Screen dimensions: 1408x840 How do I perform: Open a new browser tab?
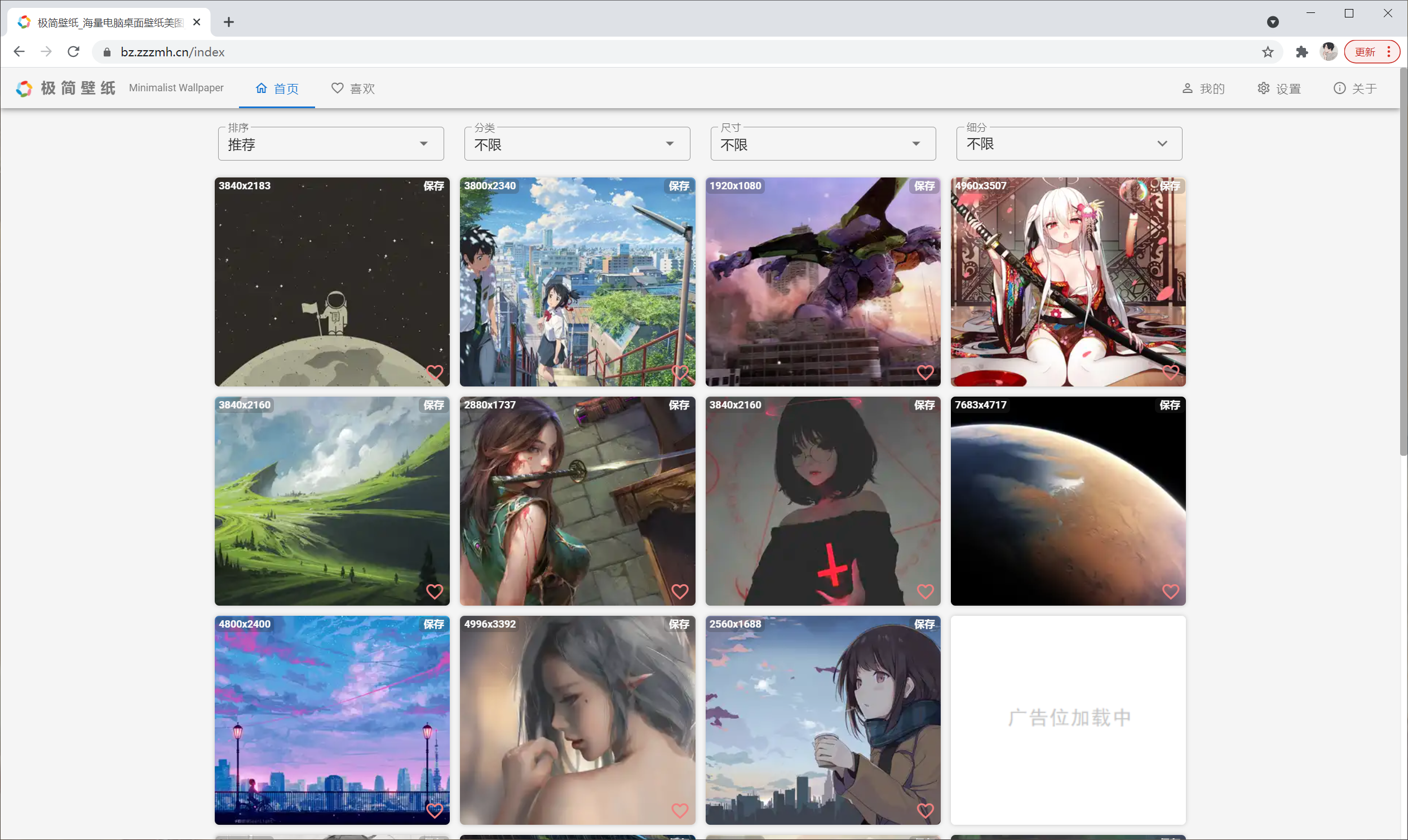(229, 22)
